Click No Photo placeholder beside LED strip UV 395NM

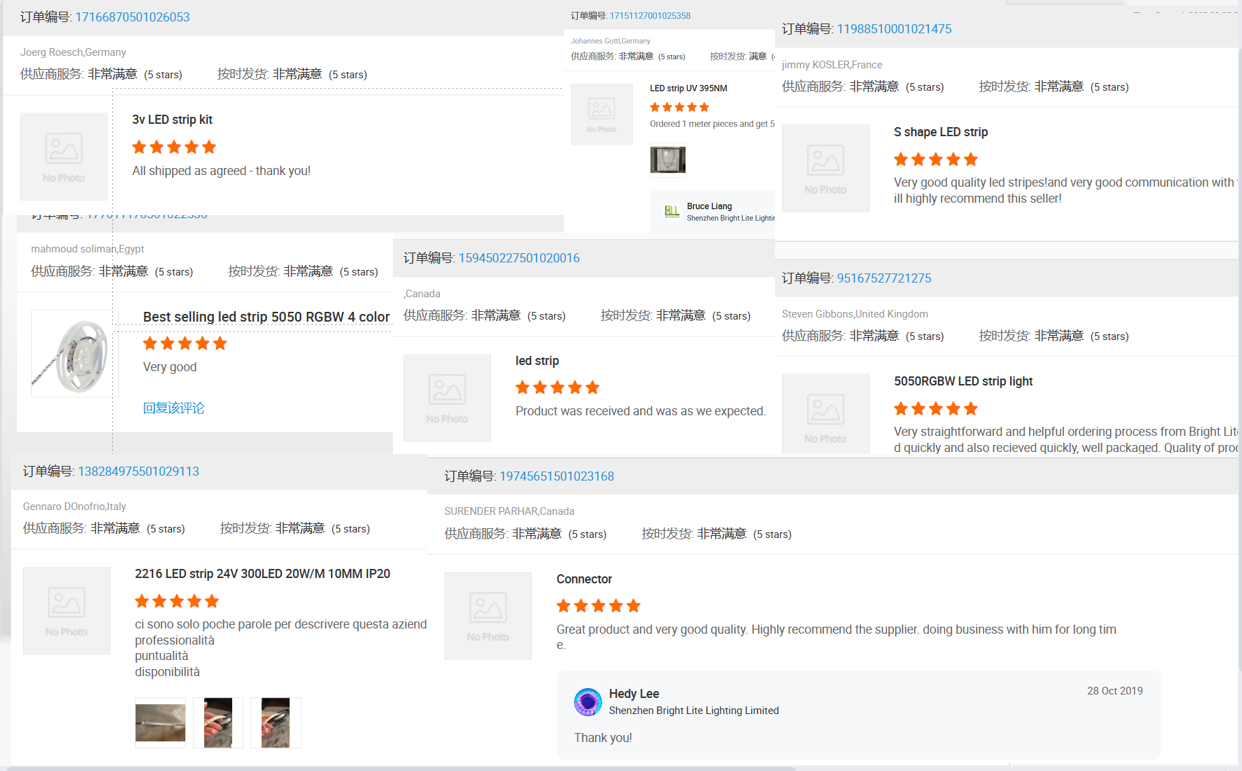602,114
